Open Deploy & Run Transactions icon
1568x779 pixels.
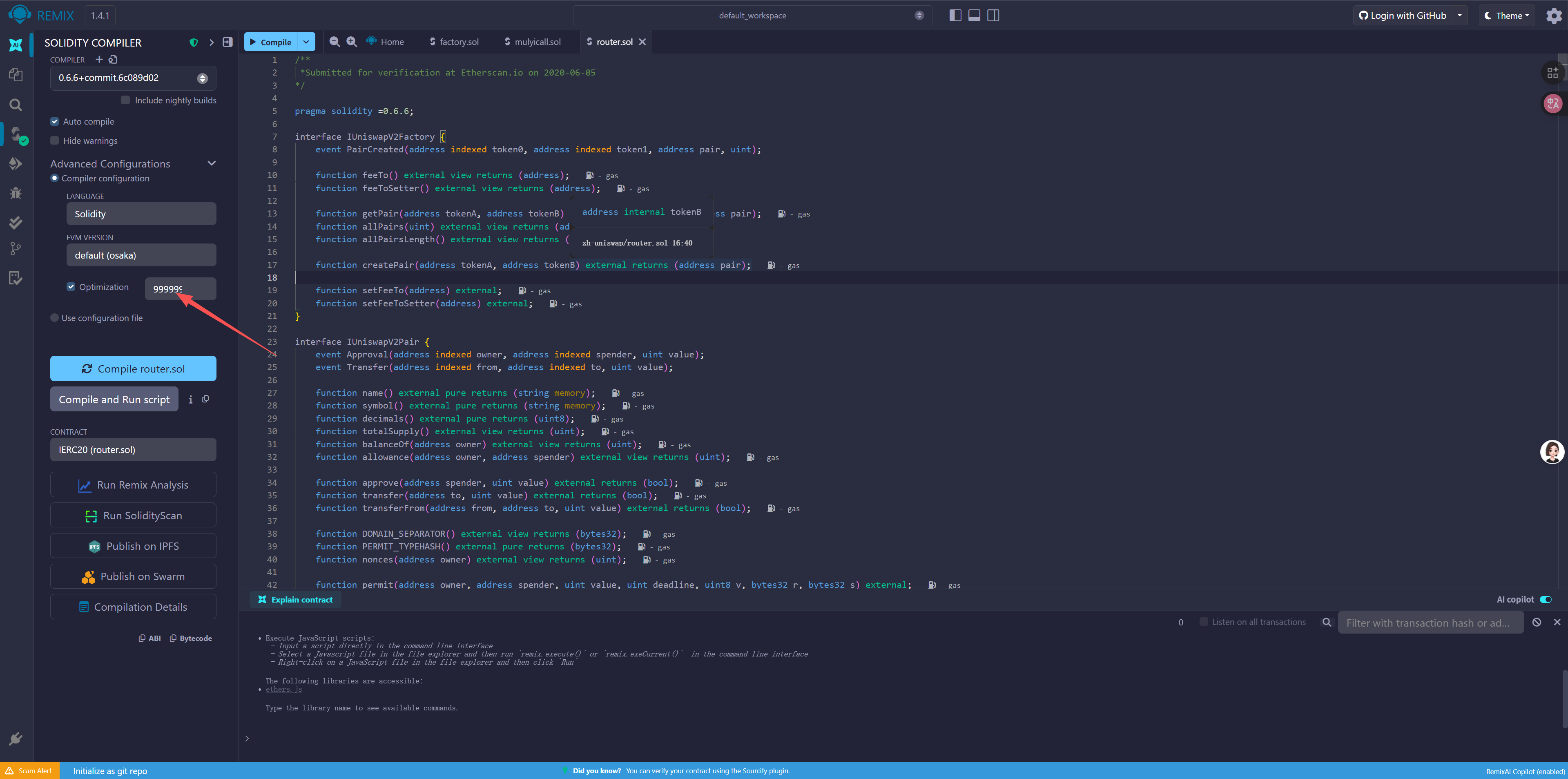pyautogui.click(x=16, y=164)
